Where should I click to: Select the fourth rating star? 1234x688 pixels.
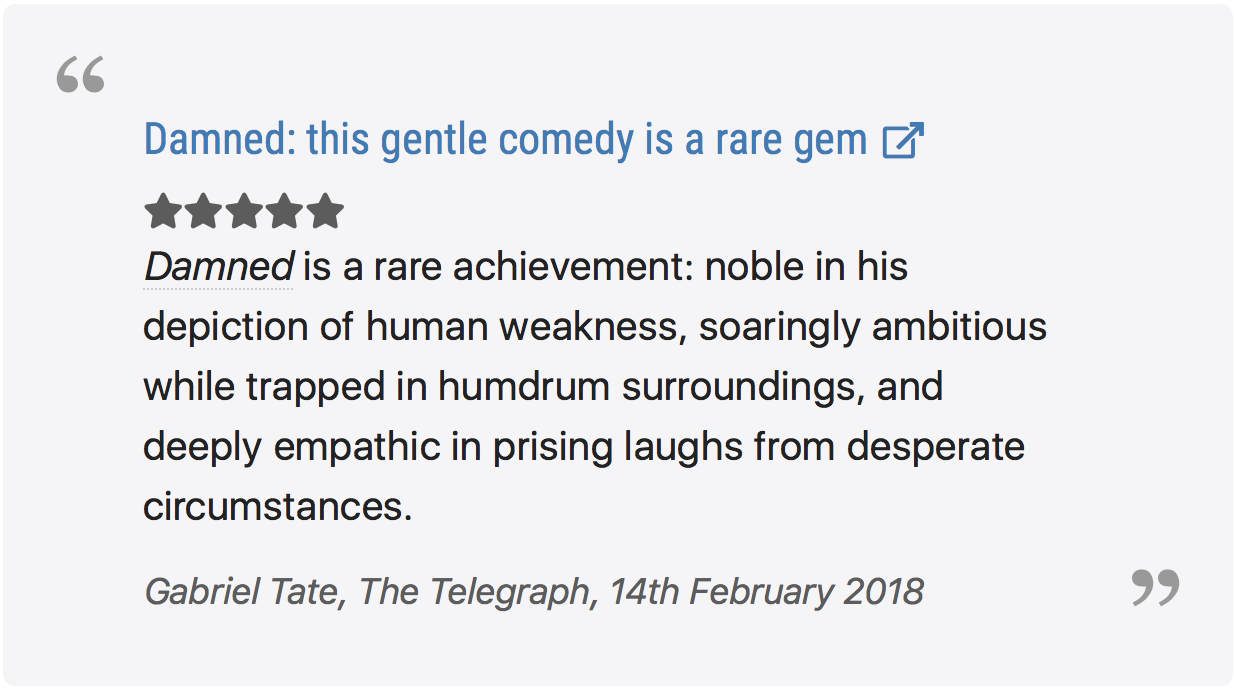[x=284, y=212]
